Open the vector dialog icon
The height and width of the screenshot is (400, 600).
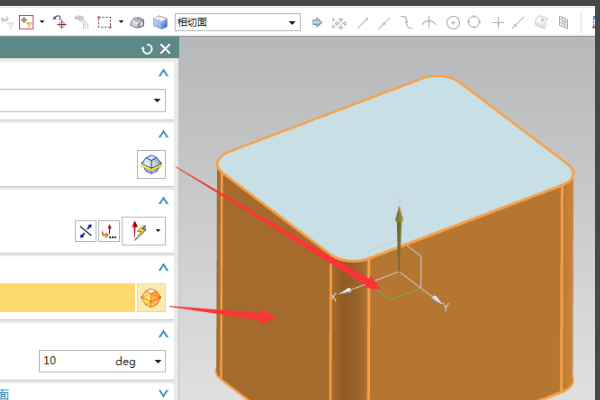pyautogui.click(x=109, y=231)
